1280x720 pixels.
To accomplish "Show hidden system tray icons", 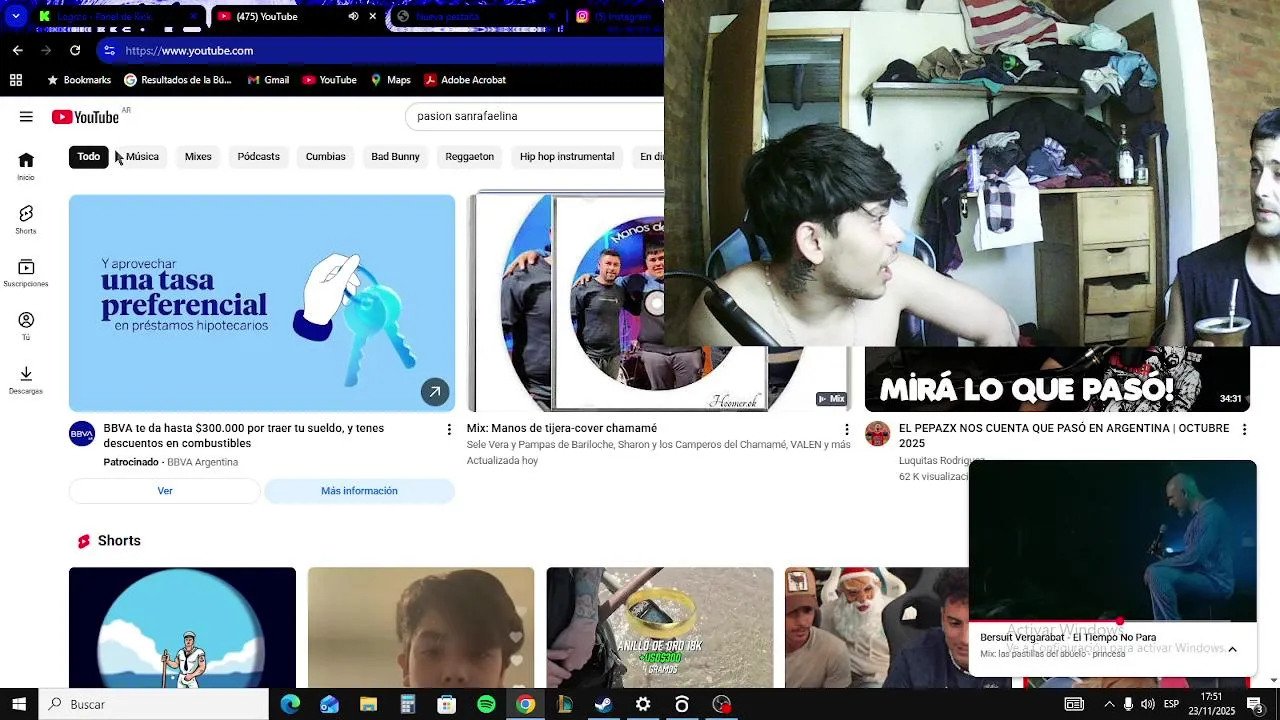I will pos(1108,704).
